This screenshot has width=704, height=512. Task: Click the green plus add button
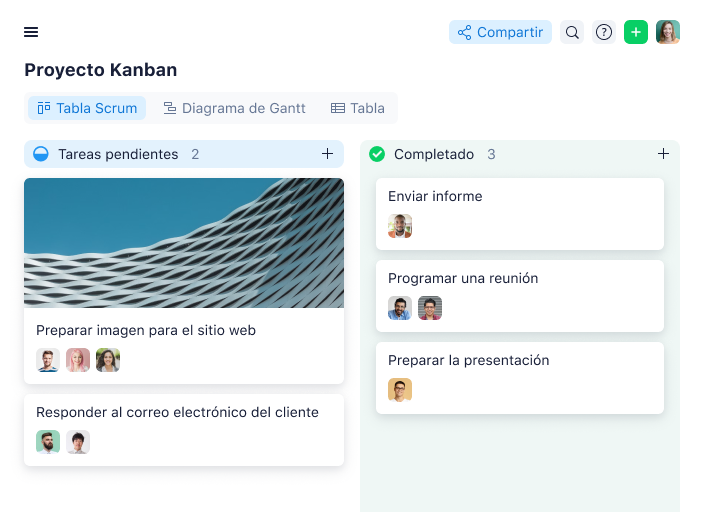pos(636,32)
